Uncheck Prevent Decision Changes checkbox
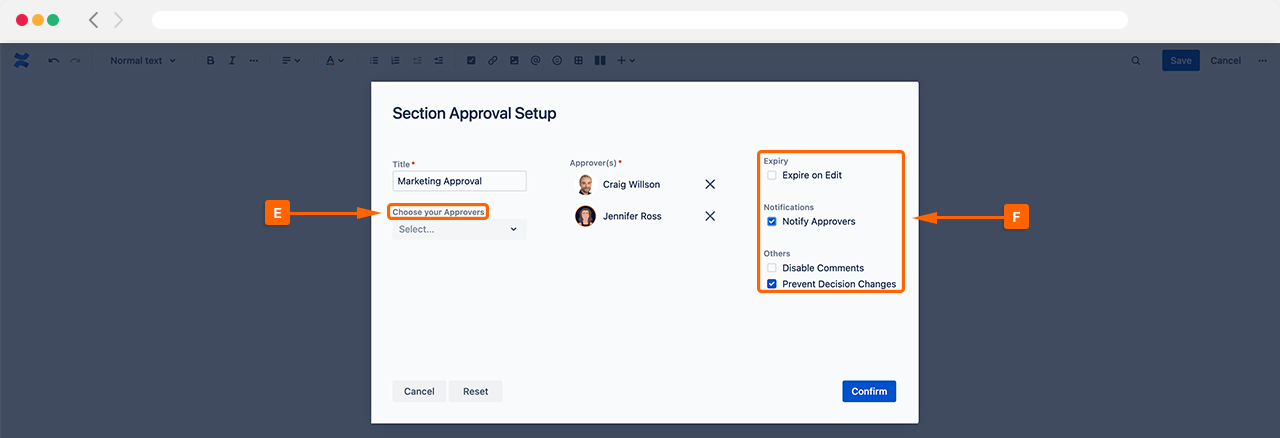 771,284
